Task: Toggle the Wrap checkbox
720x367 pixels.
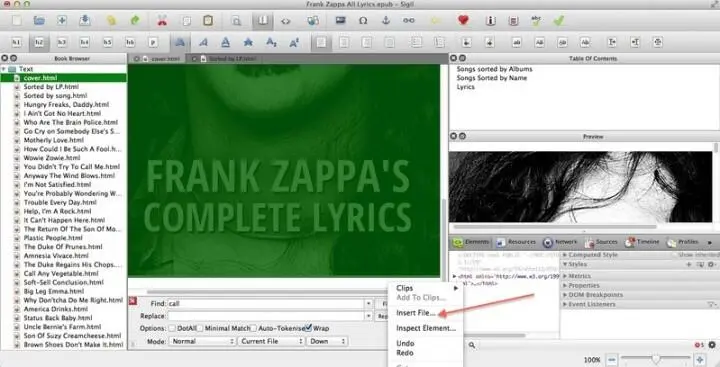Action: click(308, 328)
